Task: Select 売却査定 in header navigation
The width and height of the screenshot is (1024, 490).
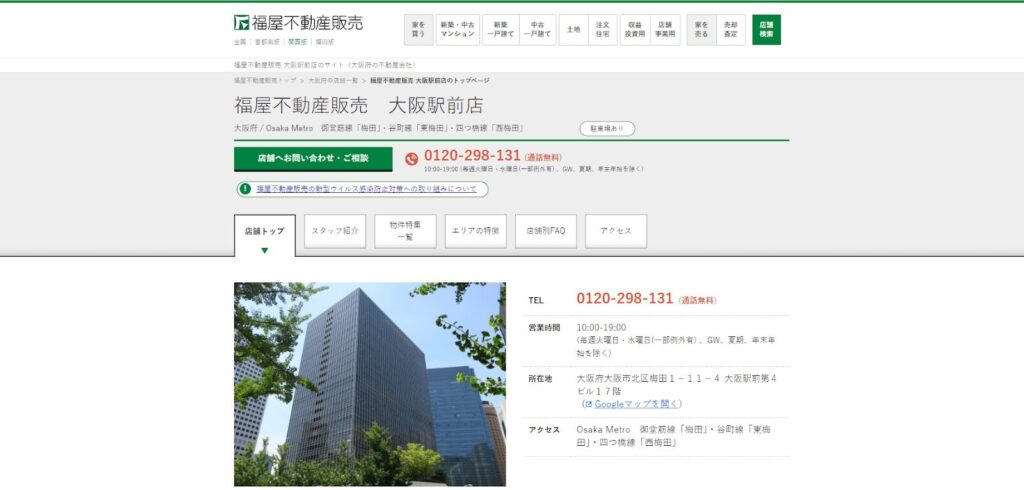Action: (x=731, y=29)
